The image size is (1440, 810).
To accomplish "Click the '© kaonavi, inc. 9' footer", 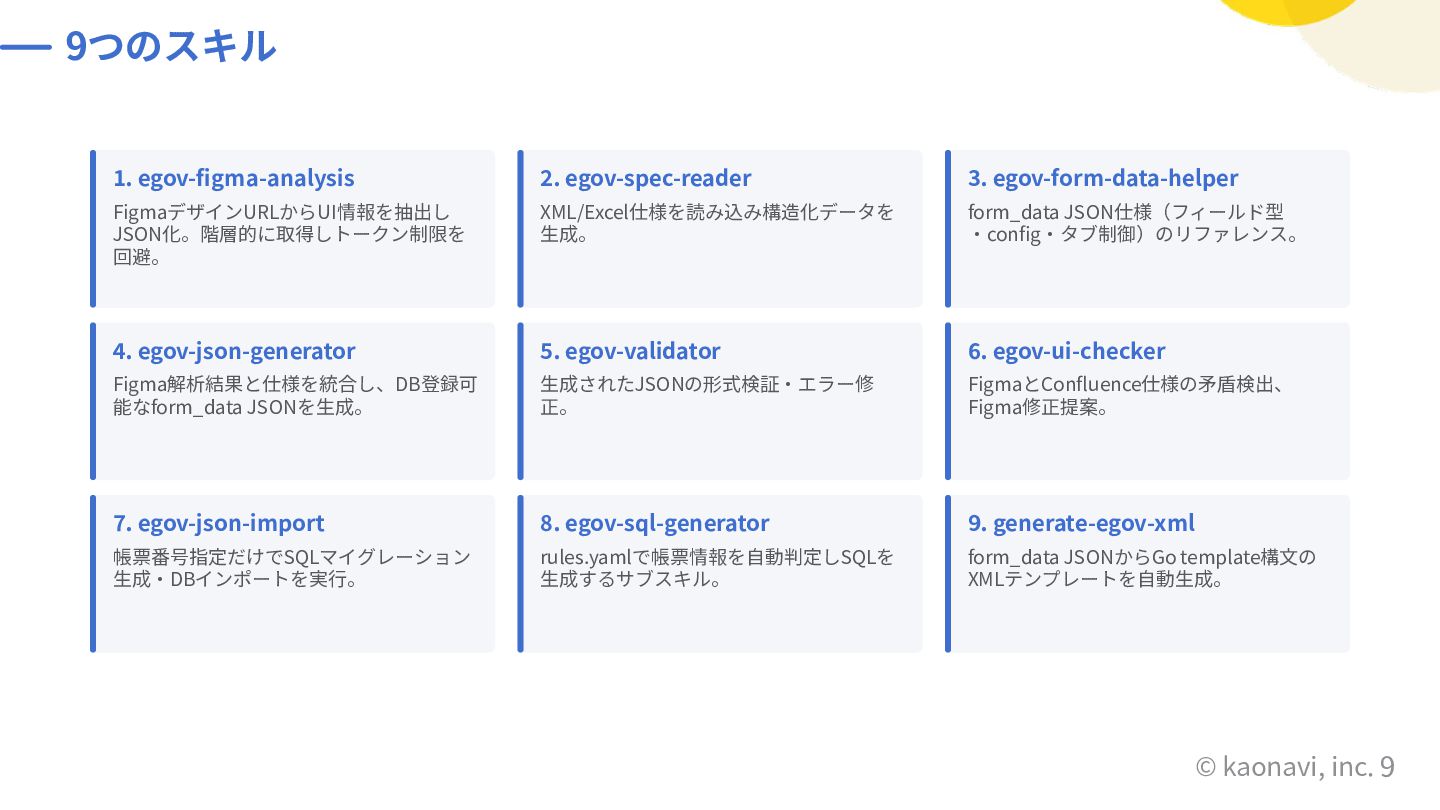I will (x=1295, y=767).
